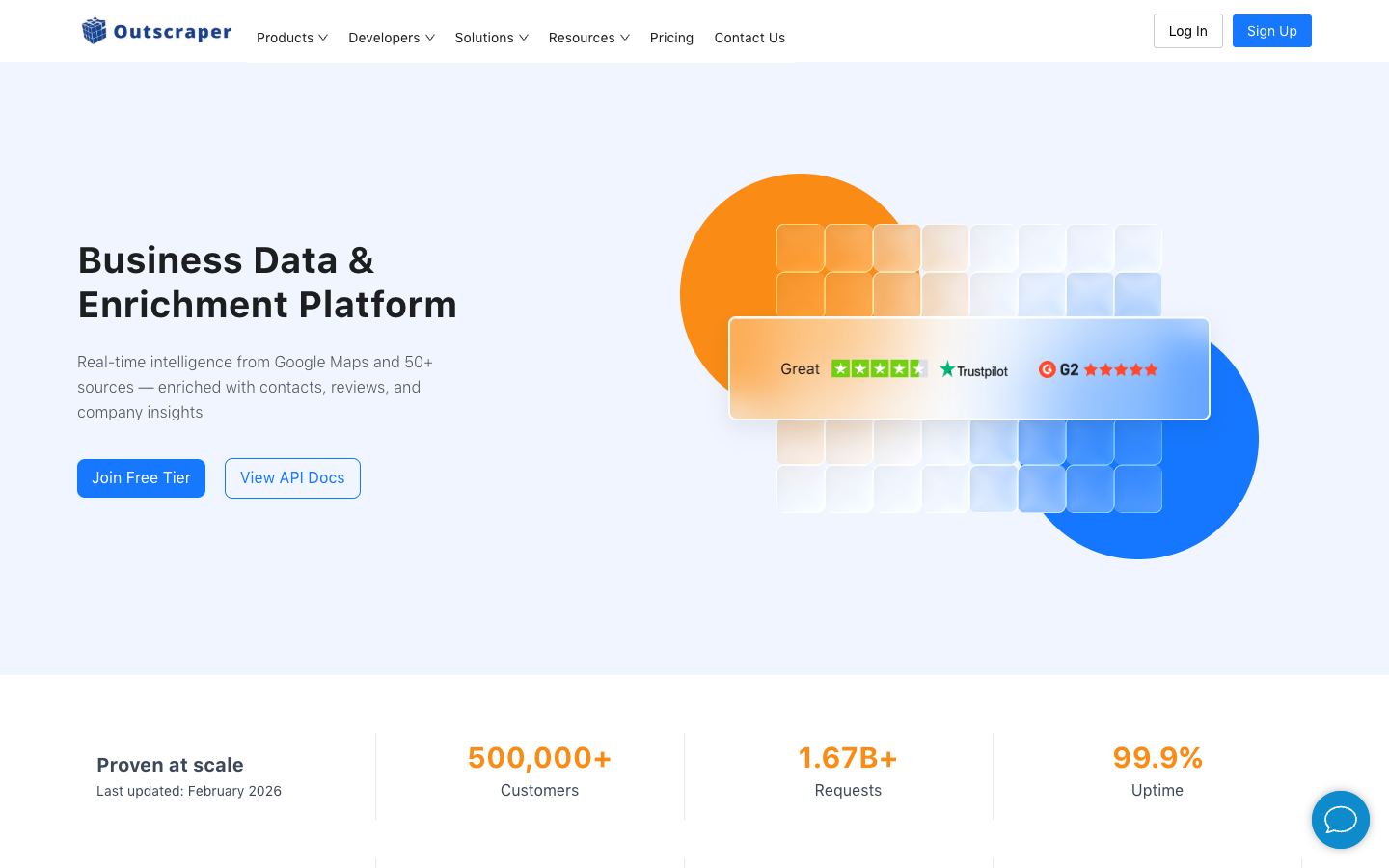
Task: Click "Last updated: February 2026" text
Action: pyautogui.click(x=189, y=791)
